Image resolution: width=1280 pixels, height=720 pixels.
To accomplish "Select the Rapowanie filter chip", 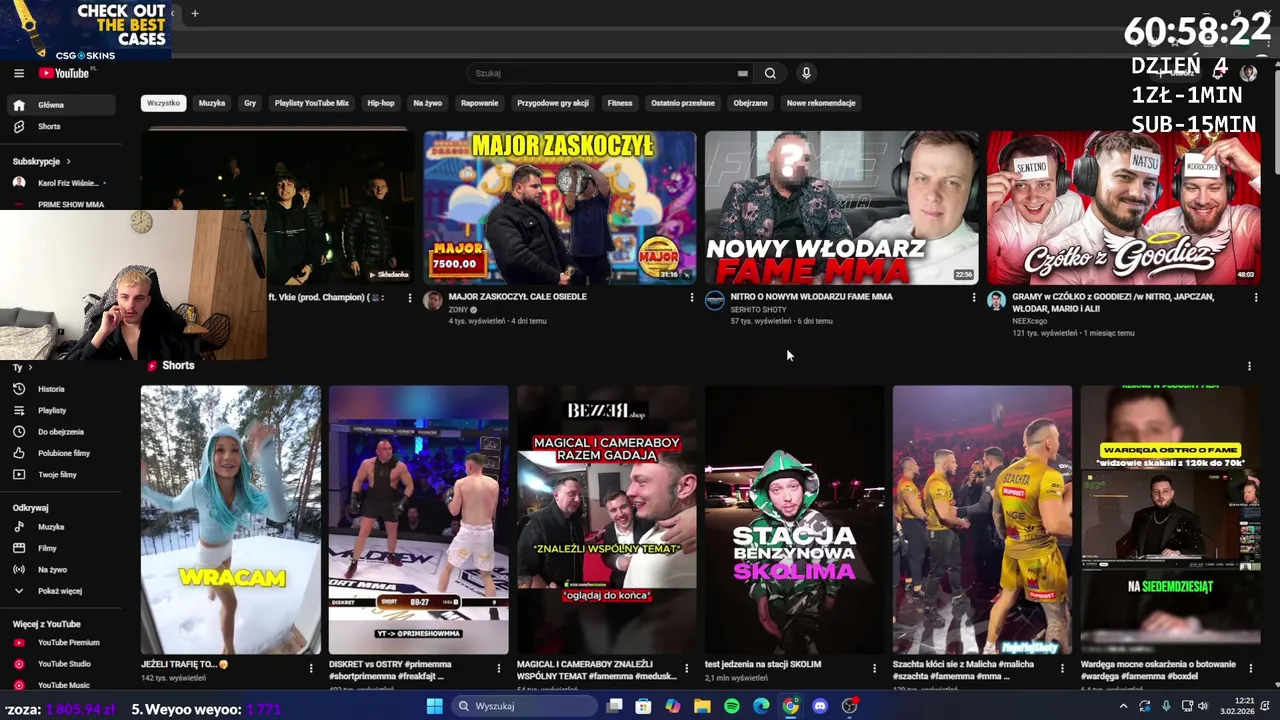I will point(480,103).
